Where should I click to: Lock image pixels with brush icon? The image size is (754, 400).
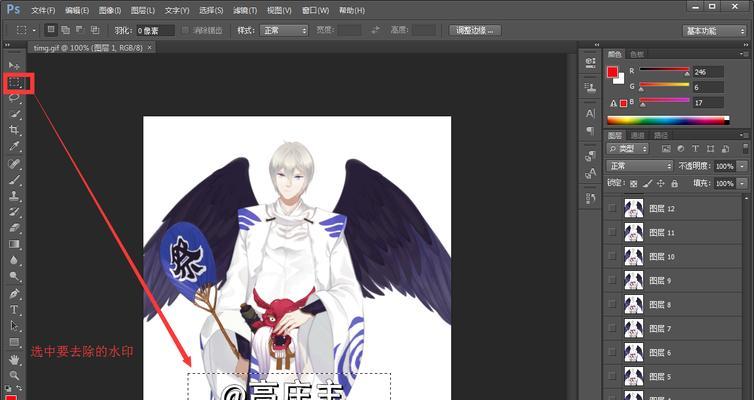(x=647, y=184)
